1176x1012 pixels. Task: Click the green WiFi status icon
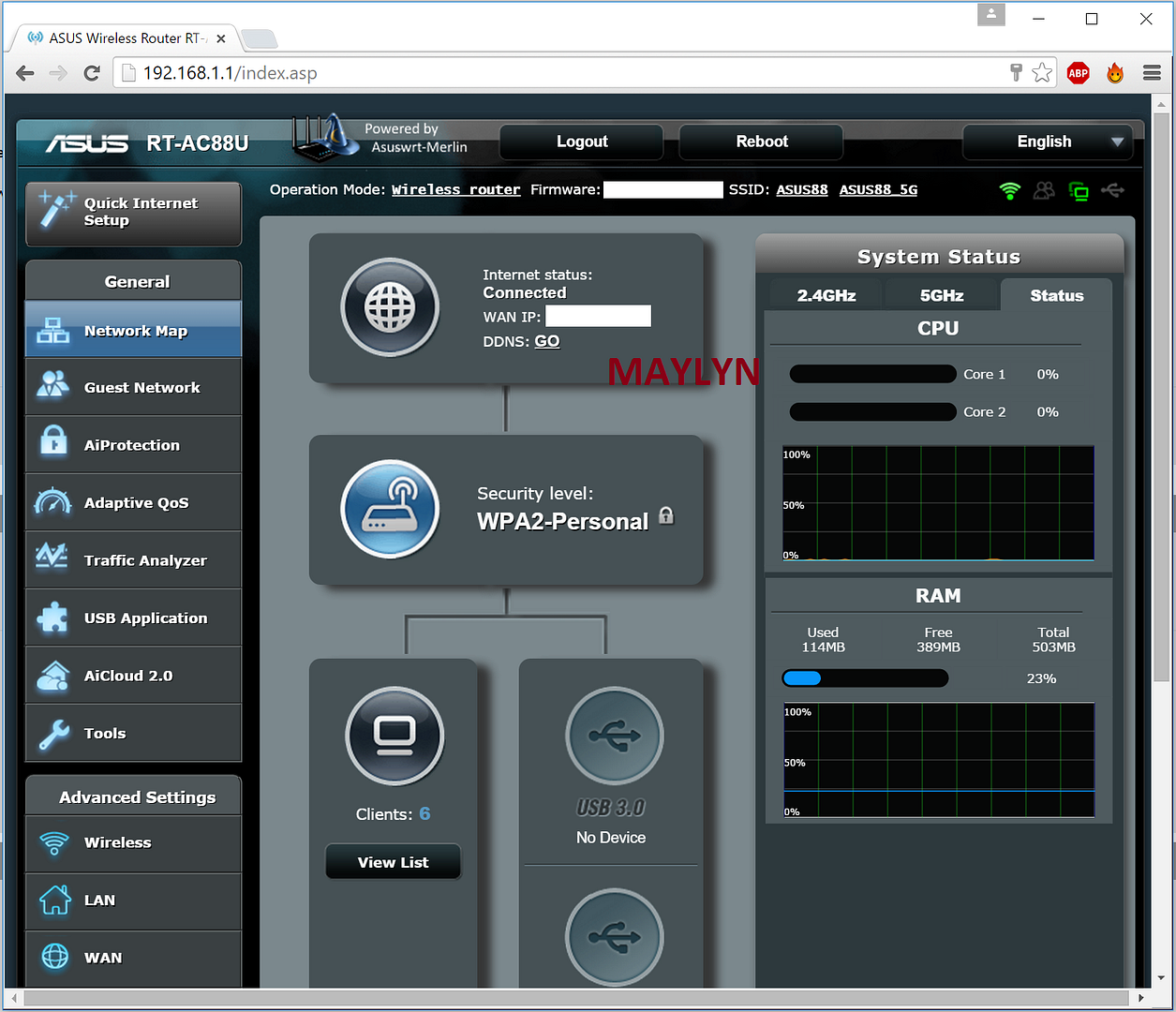coord(1009,191)
